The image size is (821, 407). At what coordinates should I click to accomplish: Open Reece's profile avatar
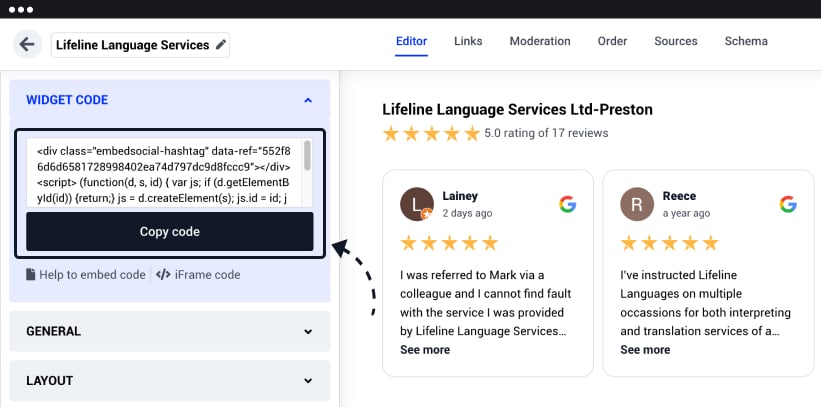point(637,204)
